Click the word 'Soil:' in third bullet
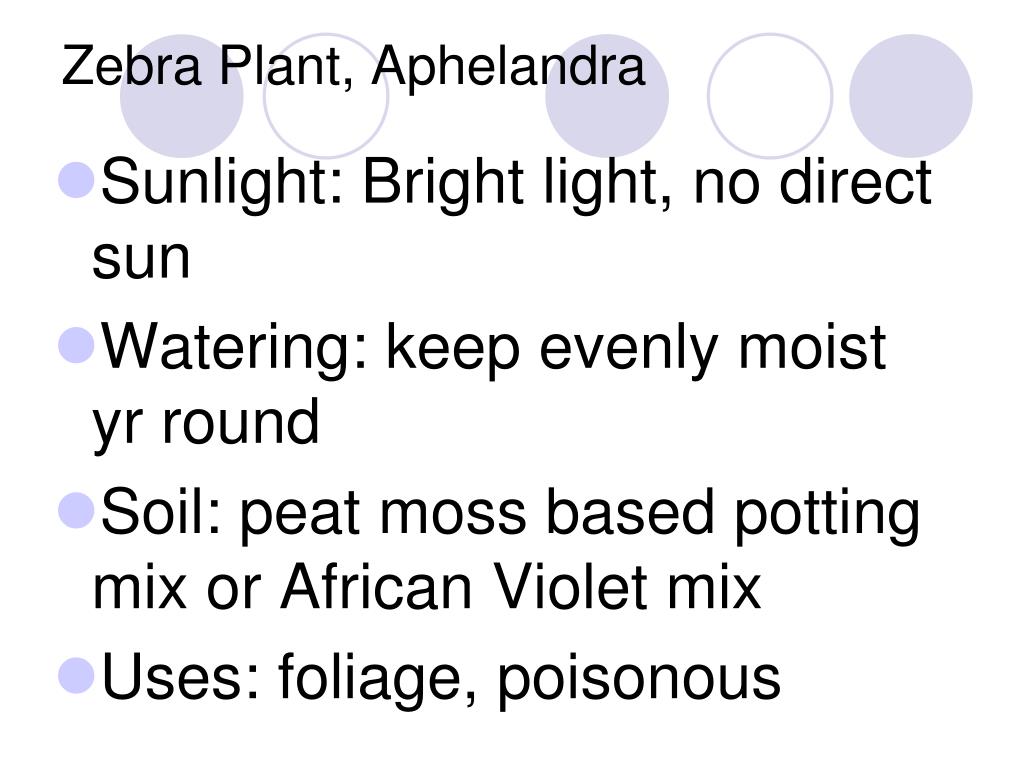 (x=161, y=512)
